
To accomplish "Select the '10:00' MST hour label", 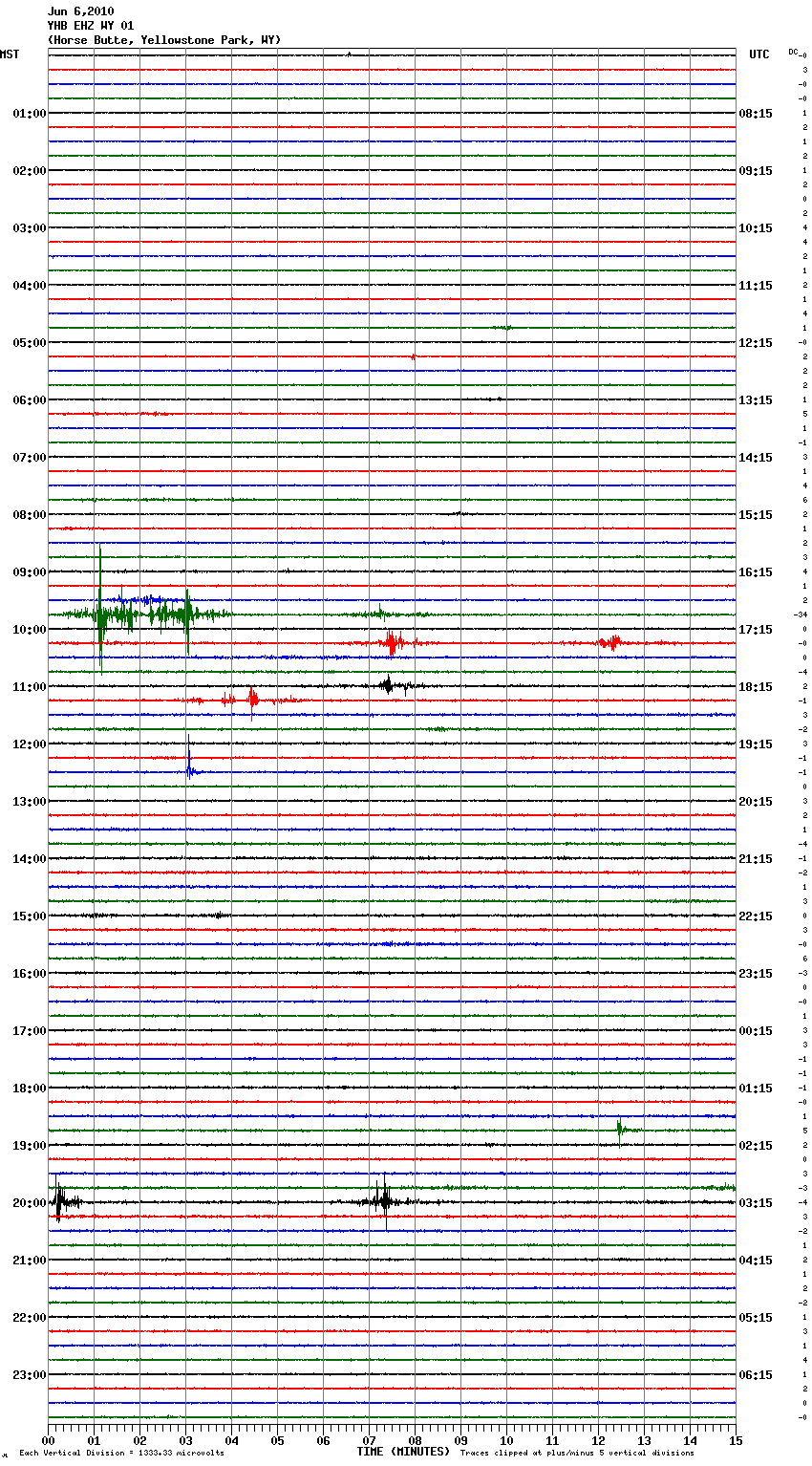I will (x=29, y=630).
